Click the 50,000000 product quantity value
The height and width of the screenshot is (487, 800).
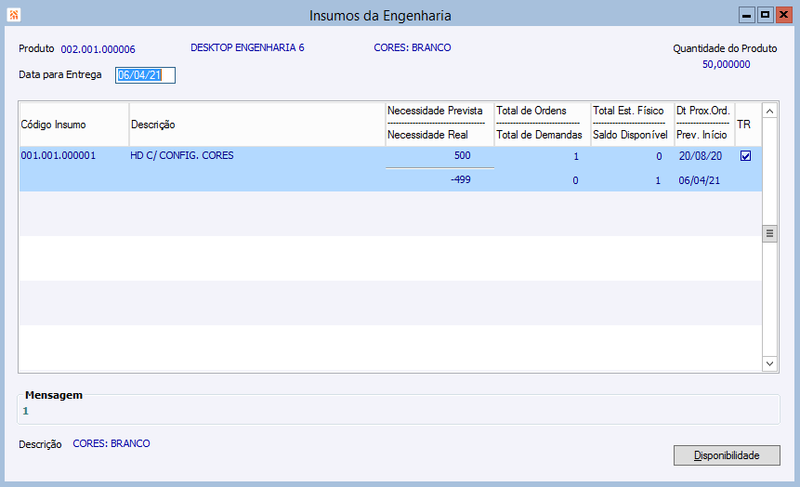point(726,64)
